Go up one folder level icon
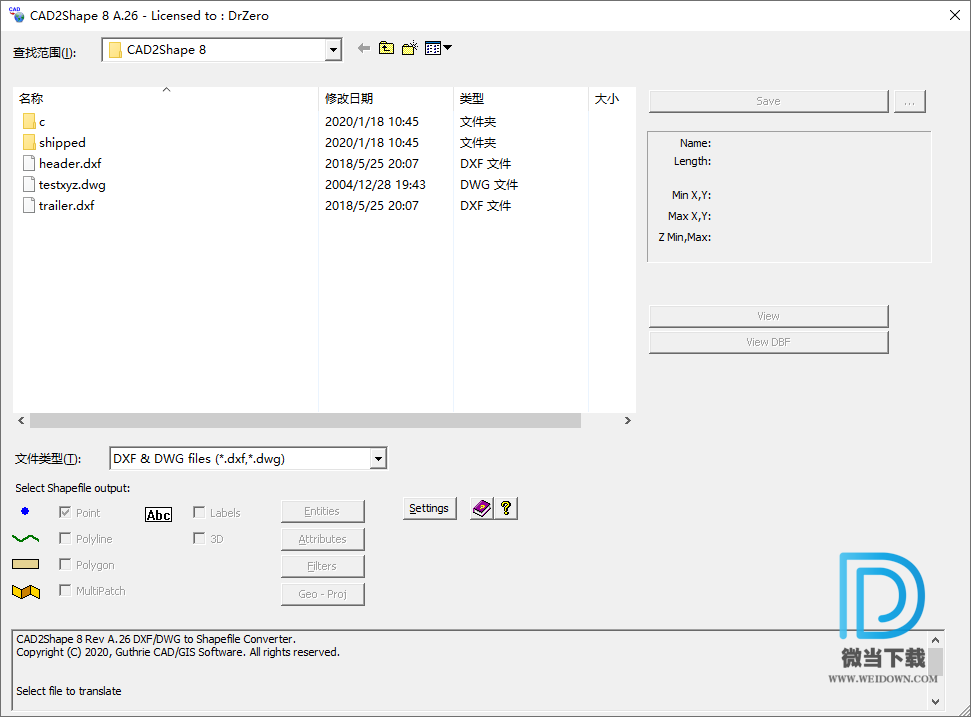The height and width of the screenshot is (717, 971). (x=386, y=48)
